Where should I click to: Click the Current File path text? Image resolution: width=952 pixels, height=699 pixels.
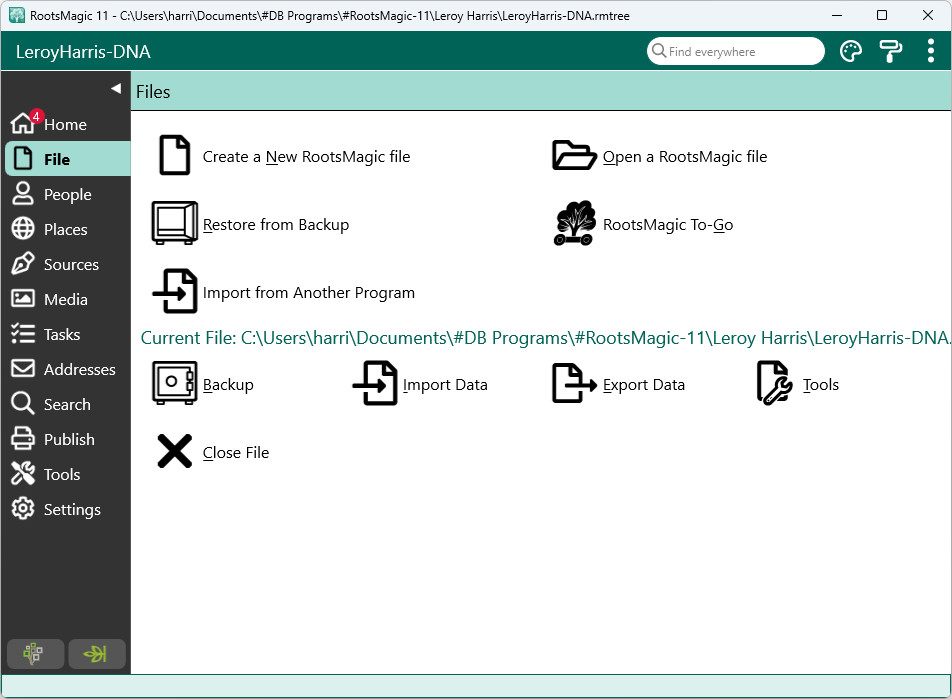[x=545, y=338]
